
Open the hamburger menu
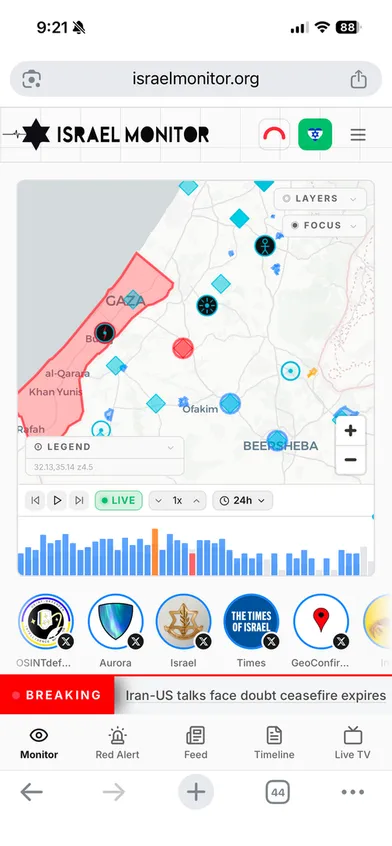point(358,134)
